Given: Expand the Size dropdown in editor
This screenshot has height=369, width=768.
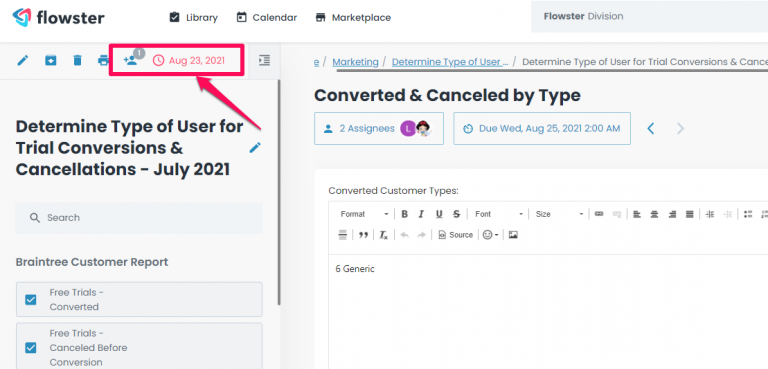Looking at the screenshot, I should click(x=559, y=214).
